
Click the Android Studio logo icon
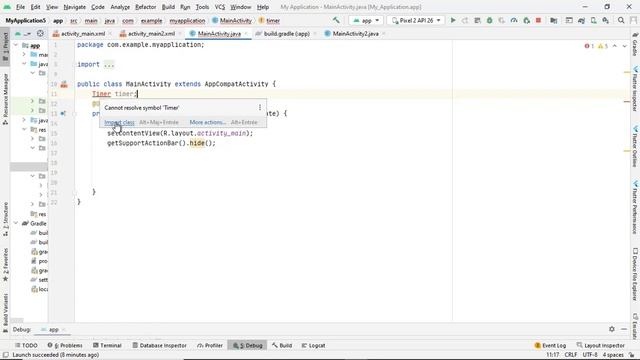click(x=7, y=7)
